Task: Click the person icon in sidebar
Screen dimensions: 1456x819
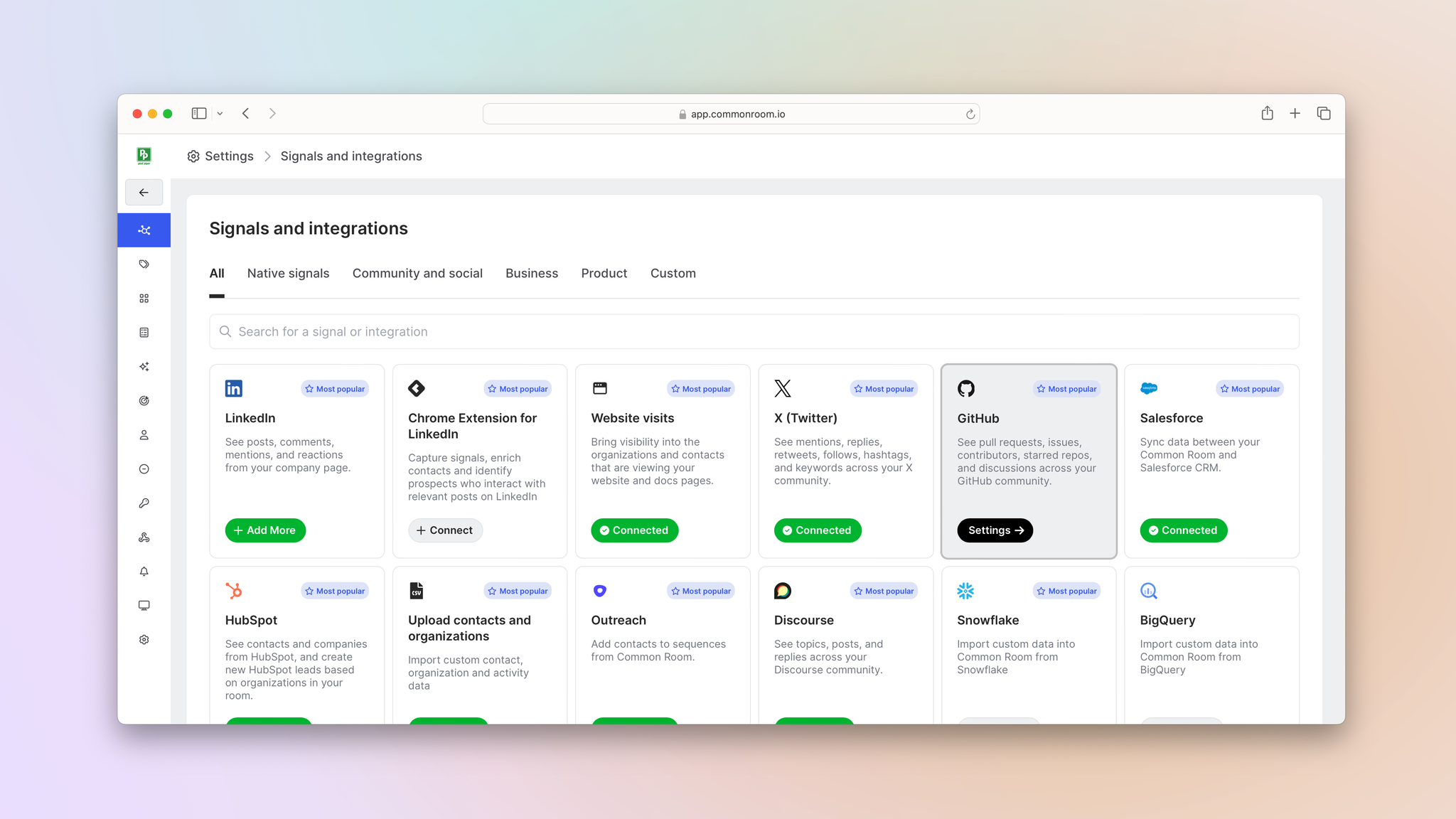Action: [144, 435]
